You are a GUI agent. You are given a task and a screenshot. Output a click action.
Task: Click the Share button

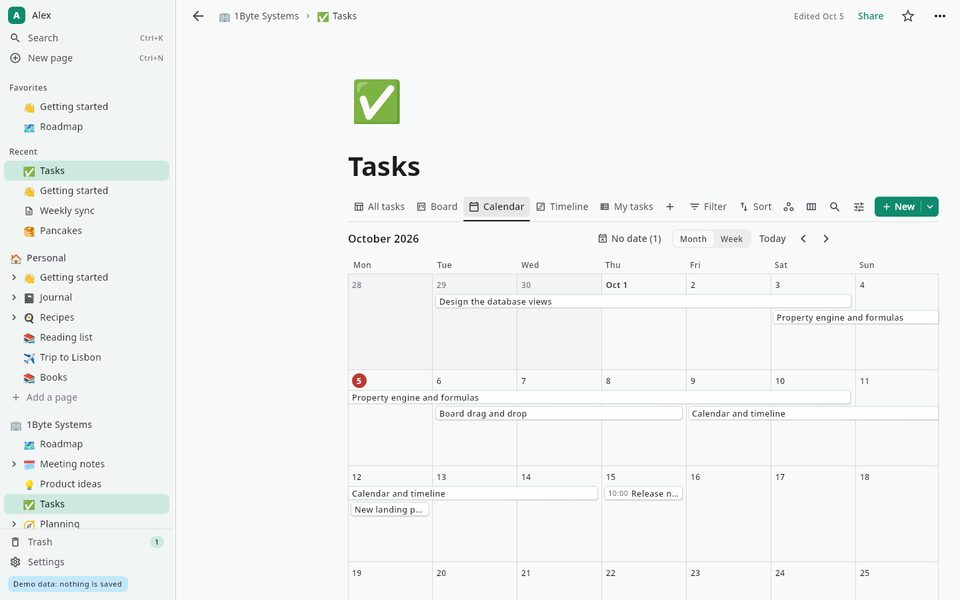click(x=871, y=16)
